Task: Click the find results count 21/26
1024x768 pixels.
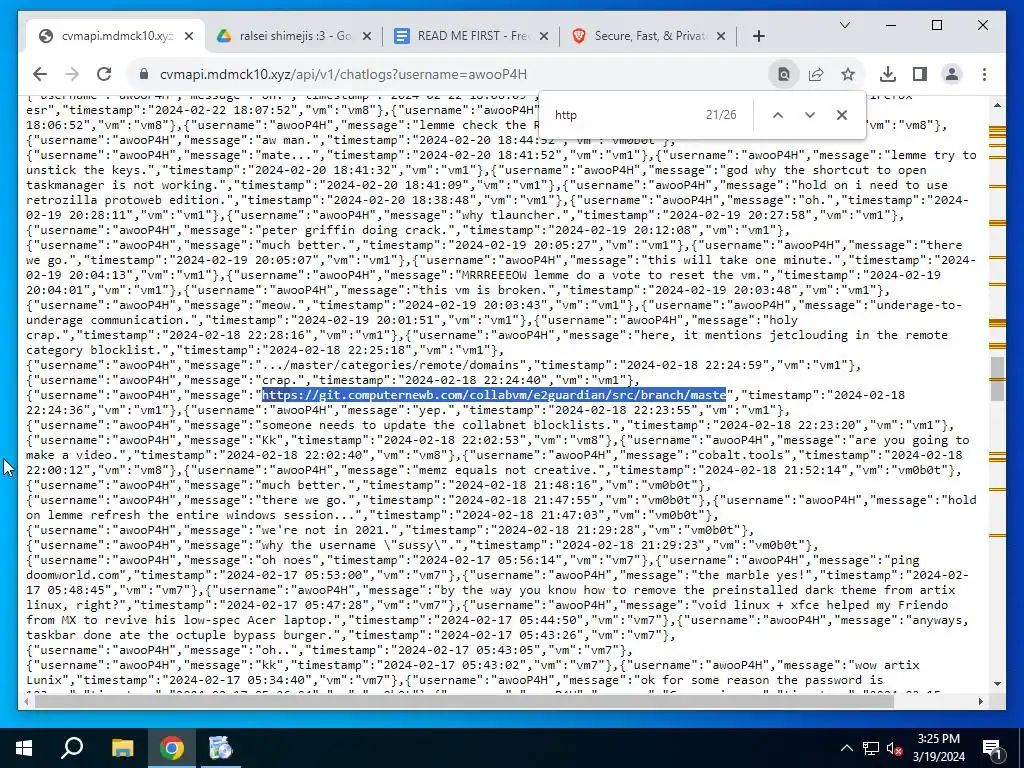Action: (x=721, y=115)
